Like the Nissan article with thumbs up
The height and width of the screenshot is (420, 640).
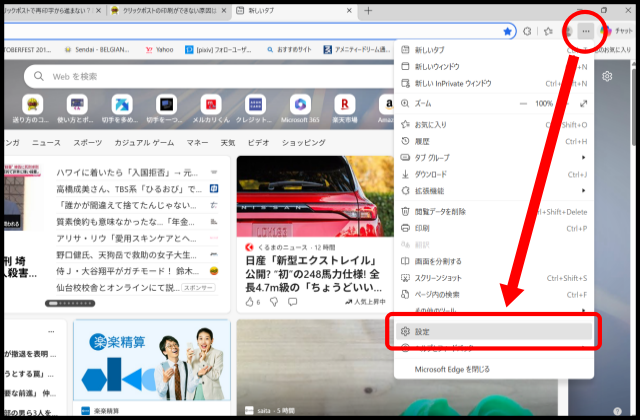(x=249, y=302)
